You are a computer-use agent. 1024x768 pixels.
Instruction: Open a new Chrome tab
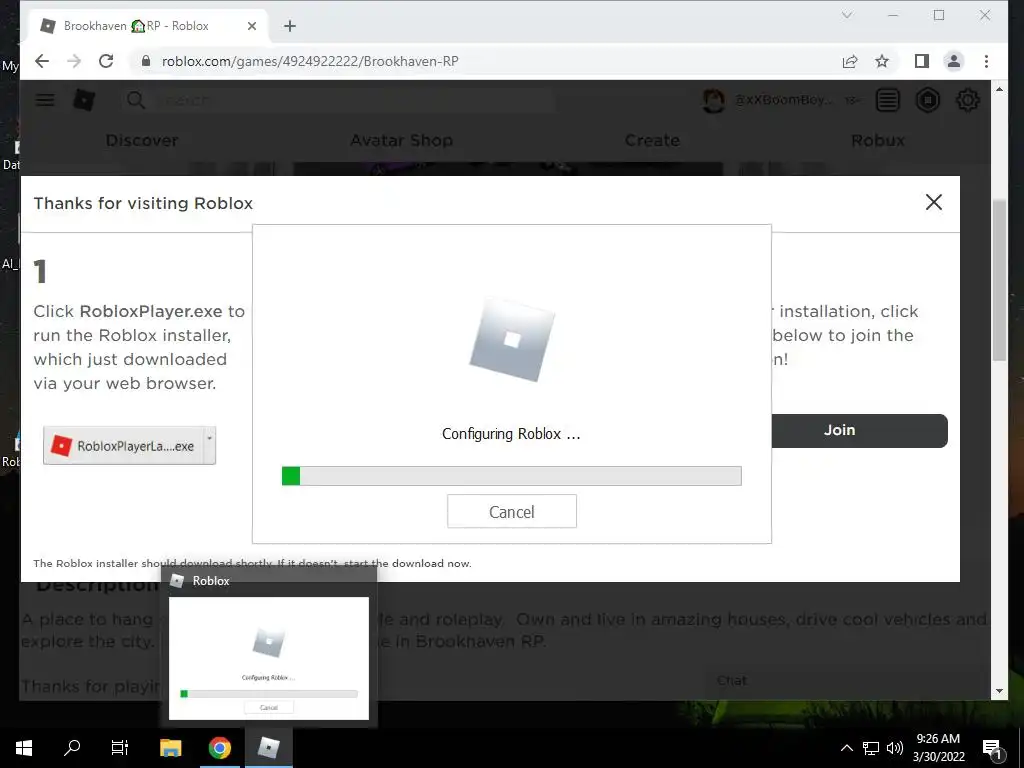290,26
